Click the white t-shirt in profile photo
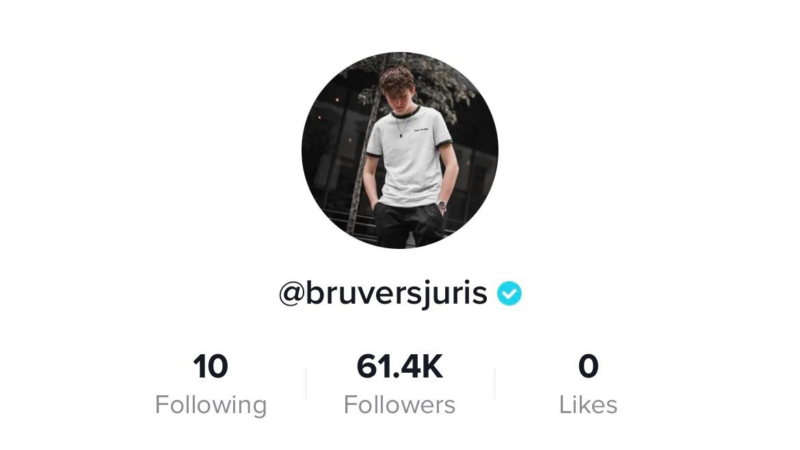Image resolution: width=800 pixels, height=450 pixels. (x=409, y=158)
